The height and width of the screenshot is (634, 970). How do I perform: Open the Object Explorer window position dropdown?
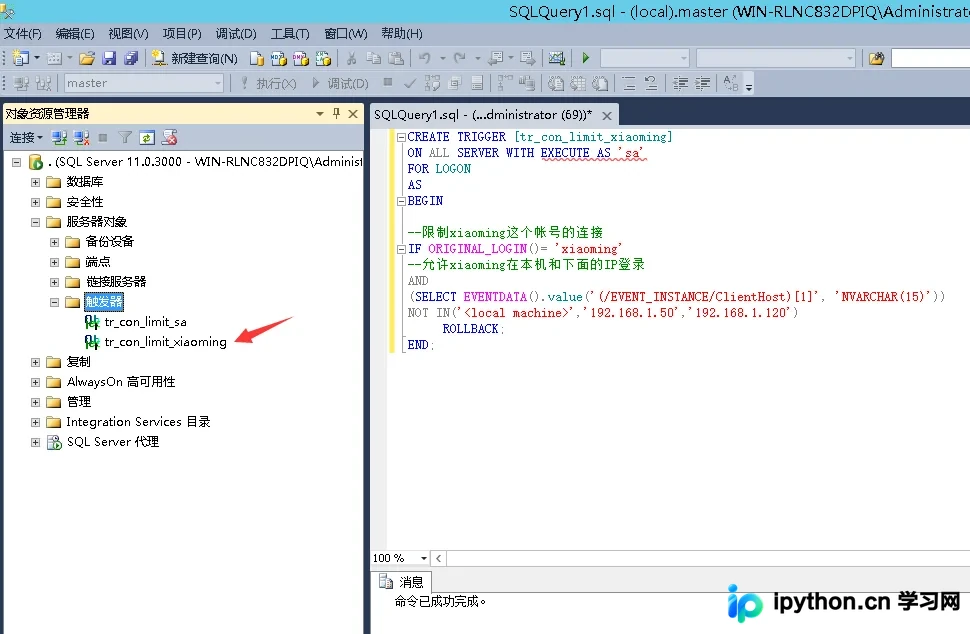click(320, 114)
